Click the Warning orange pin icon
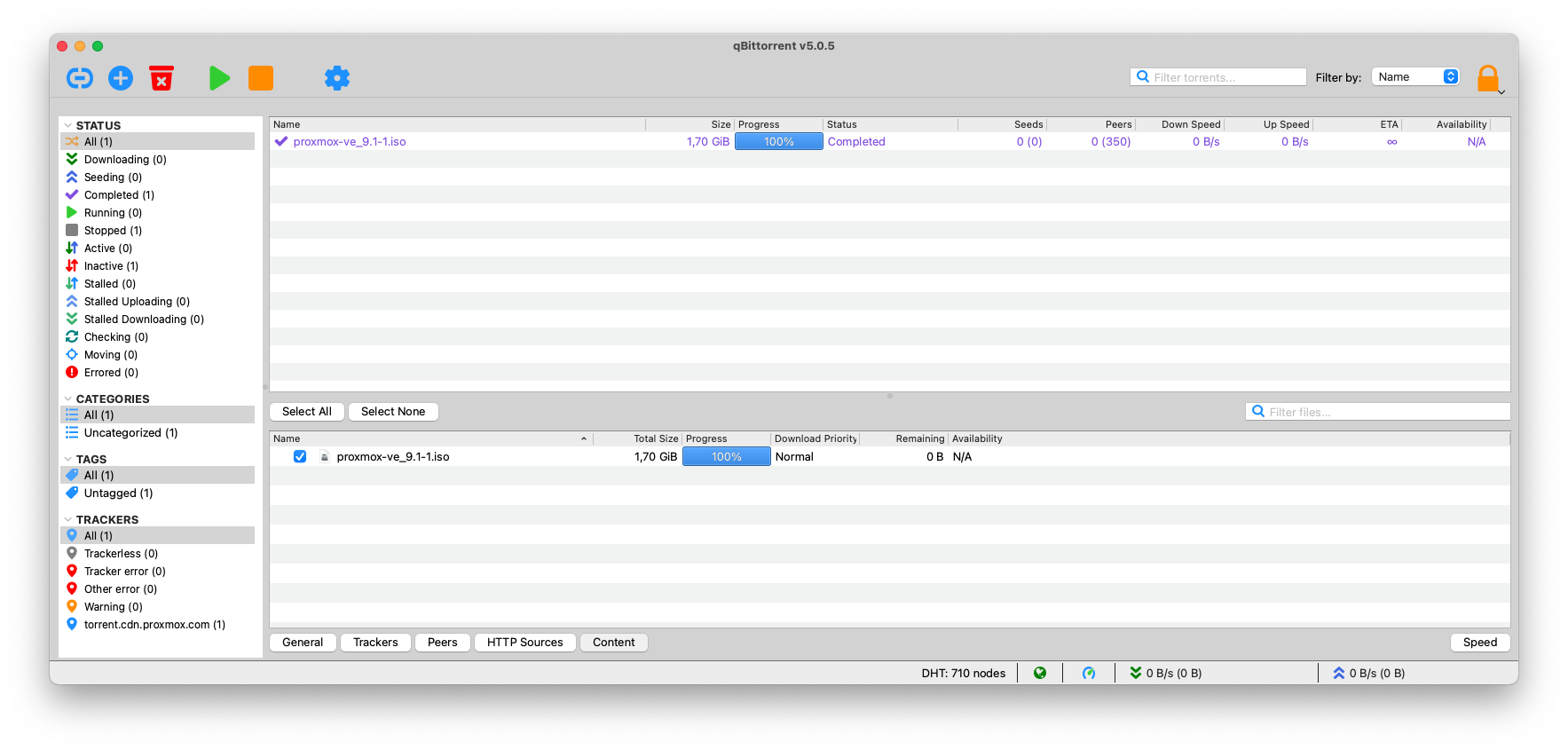Screen dimensions: 1568x750 (72, 606)
